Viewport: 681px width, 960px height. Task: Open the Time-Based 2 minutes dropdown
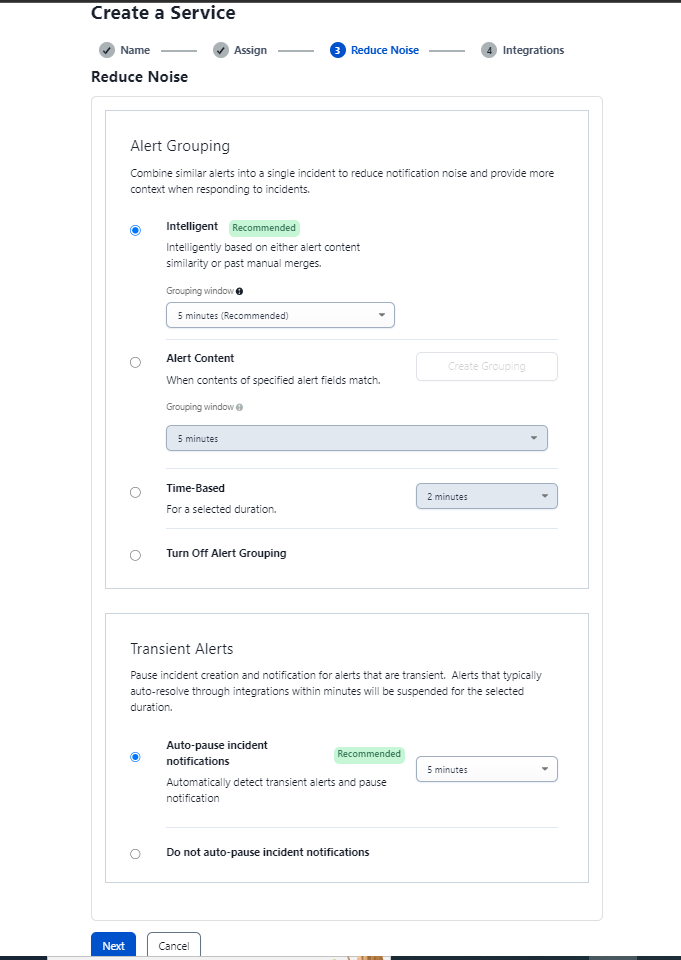pyautogui.click(x=486, y=497)
